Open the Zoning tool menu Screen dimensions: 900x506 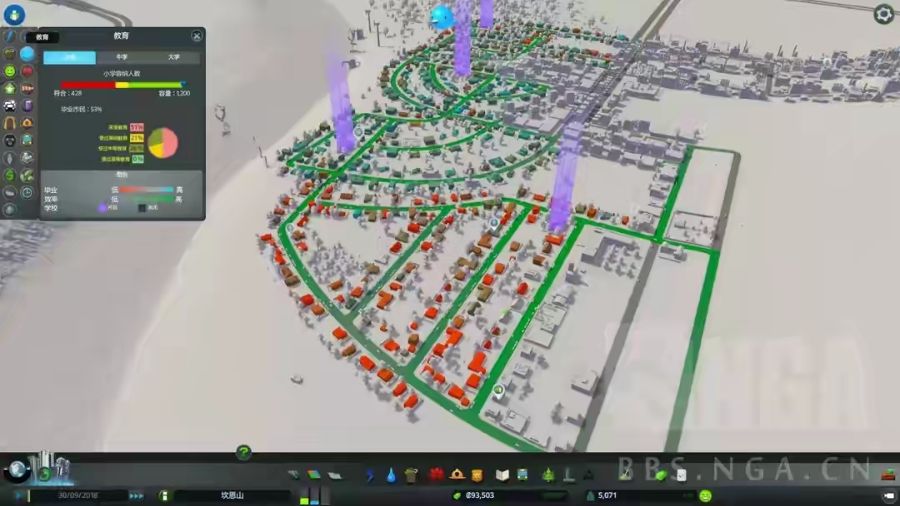314,474
